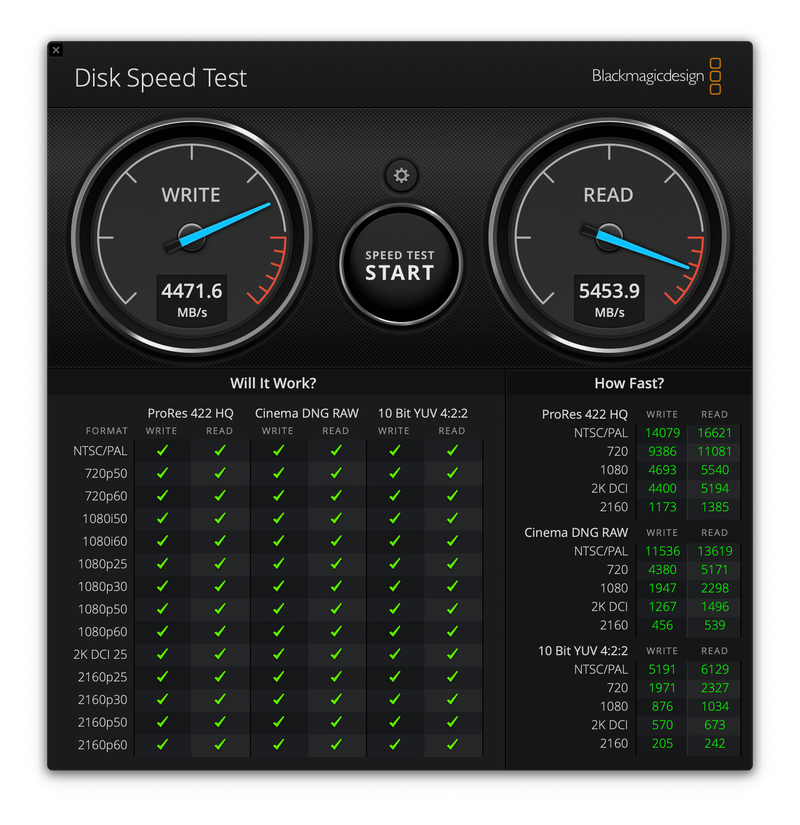Viewport: 800px width, 825px height.
Task: Close the Disk Speed Test window
Action: [56, 50]
